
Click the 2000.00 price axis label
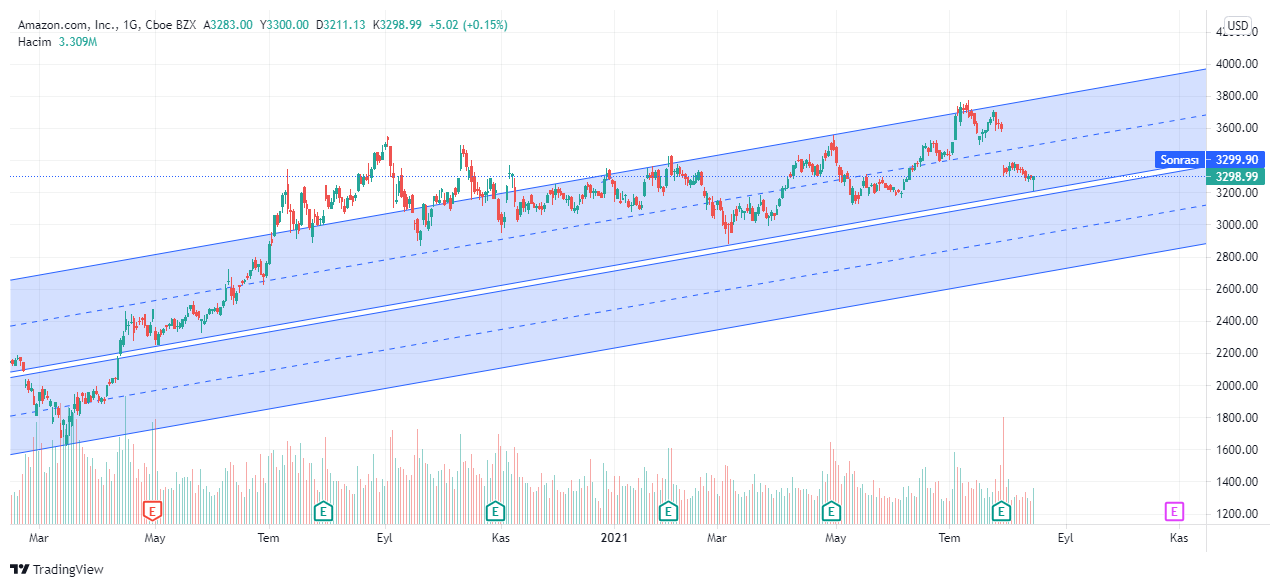(x=1238, y=385)
